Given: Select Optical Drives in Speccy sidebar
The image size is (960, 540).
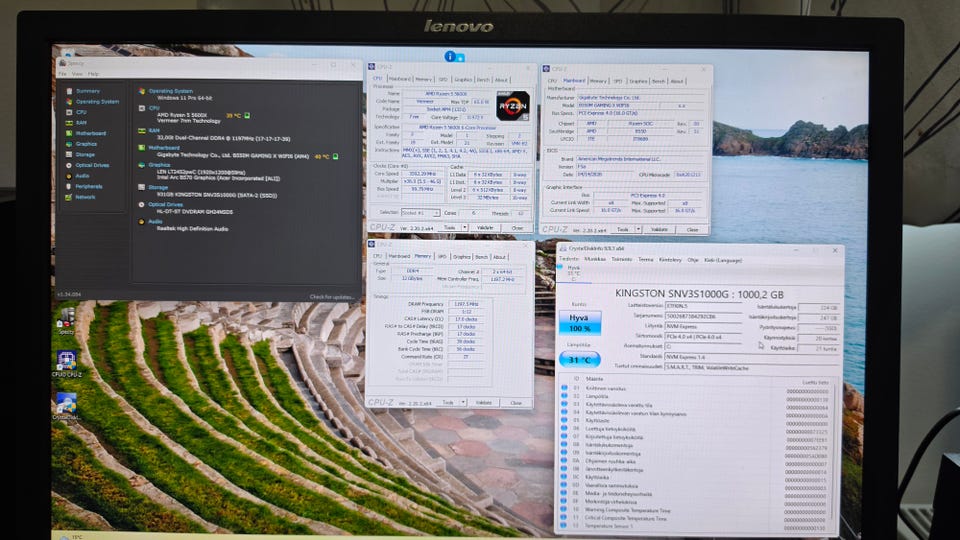Looking at the screenshot, I should point(92,165).
